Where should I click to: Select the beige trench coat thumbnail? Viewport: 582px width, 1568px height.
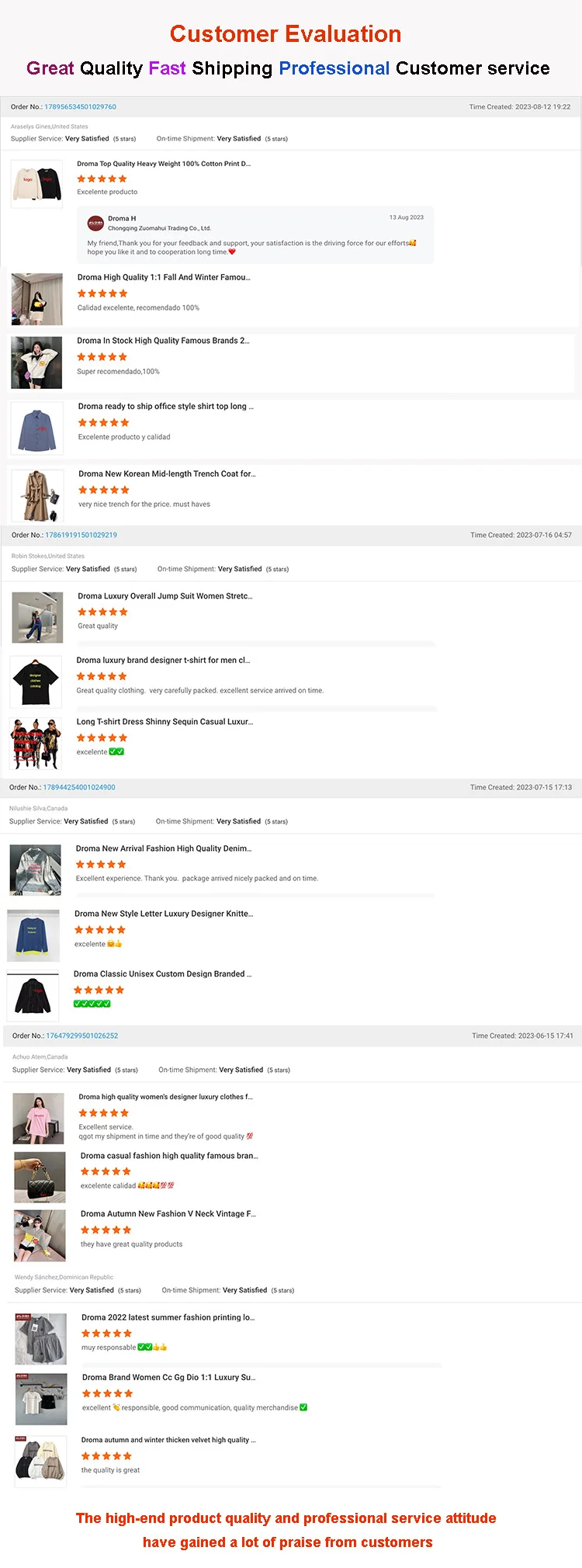click(x=37, y=495)
